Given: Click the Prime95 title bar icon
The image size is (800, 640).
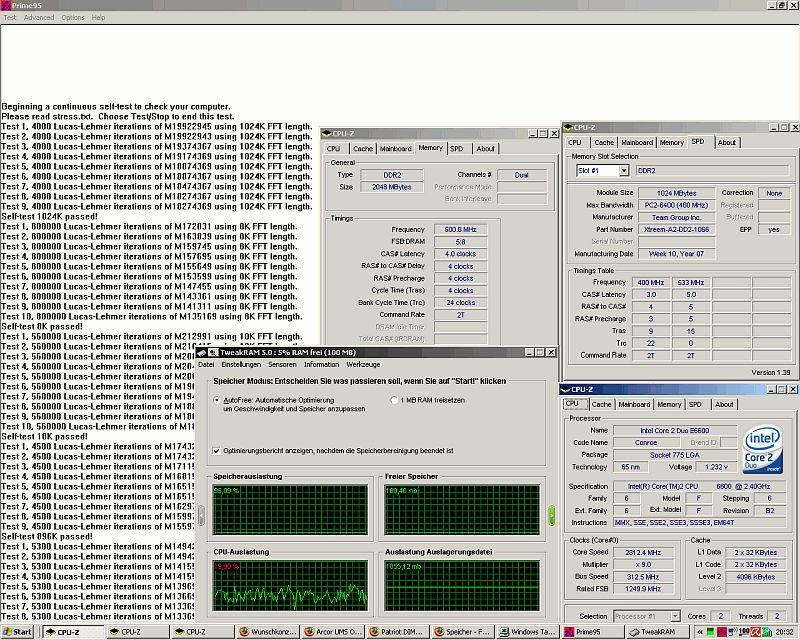Looking at the screenshot, I should (x=6, y=5).
